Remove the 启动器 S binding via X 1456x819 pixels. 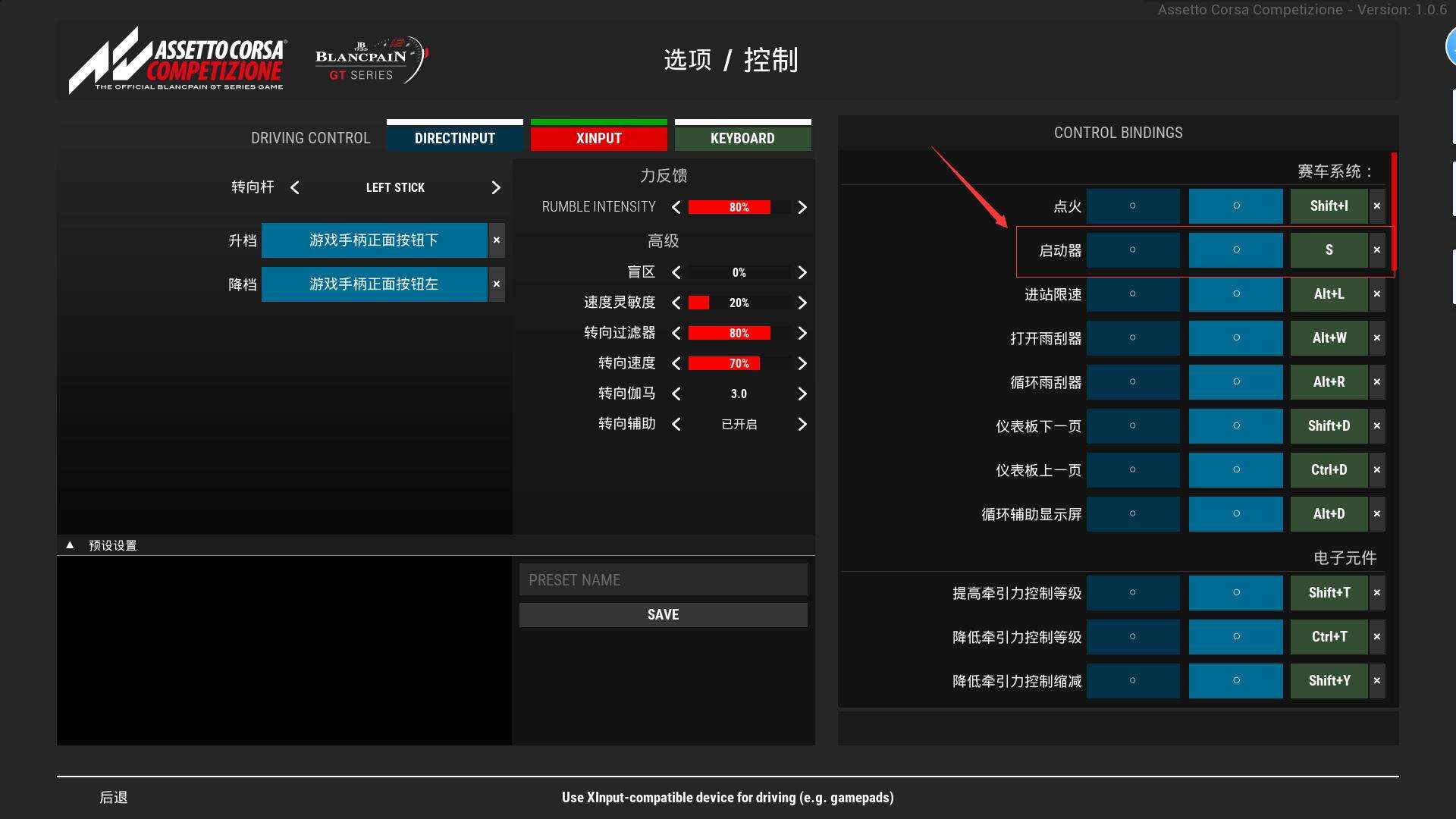click(1377, 250)
